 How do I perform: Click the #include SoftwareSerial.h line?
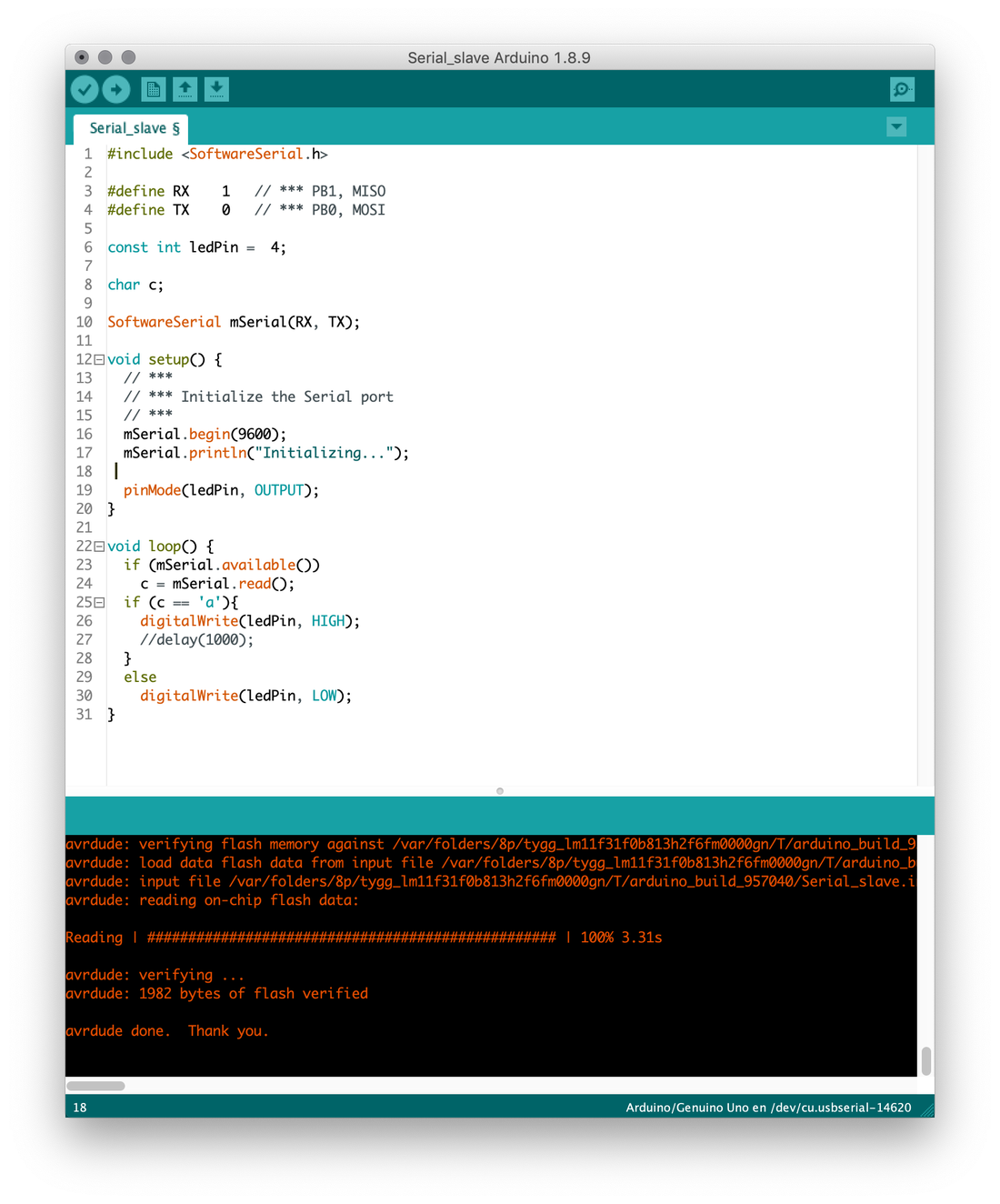pos(217,154)
